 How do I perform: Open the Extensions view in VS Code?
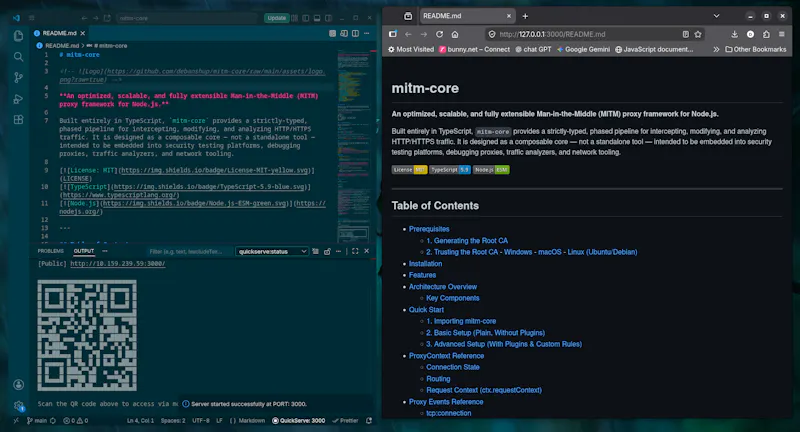pos(18,120)
